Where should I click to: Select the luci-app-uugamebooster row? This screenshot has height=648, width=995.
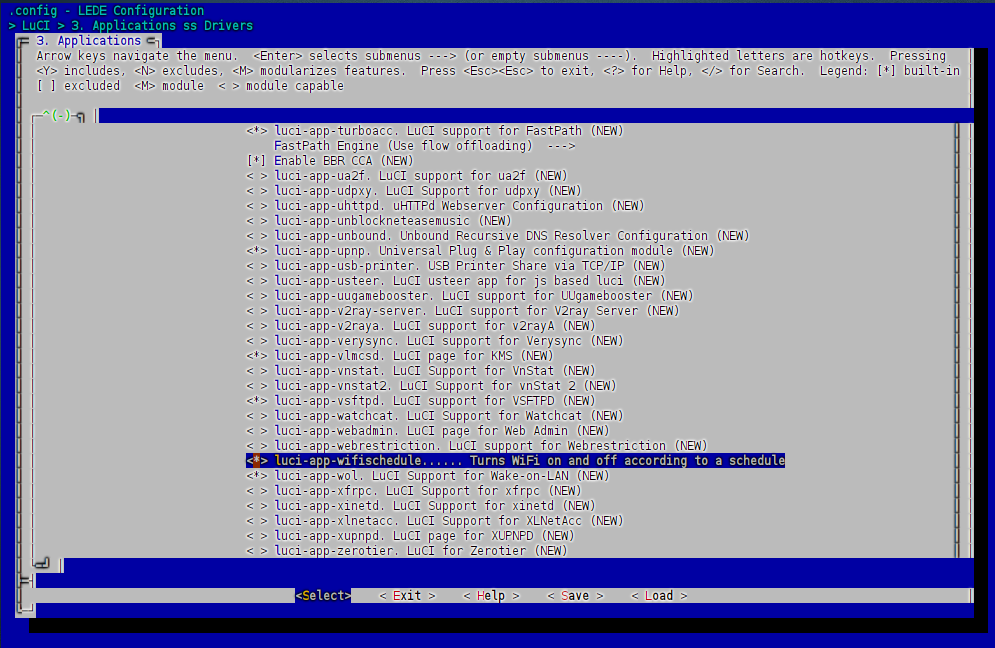point(470,296)
